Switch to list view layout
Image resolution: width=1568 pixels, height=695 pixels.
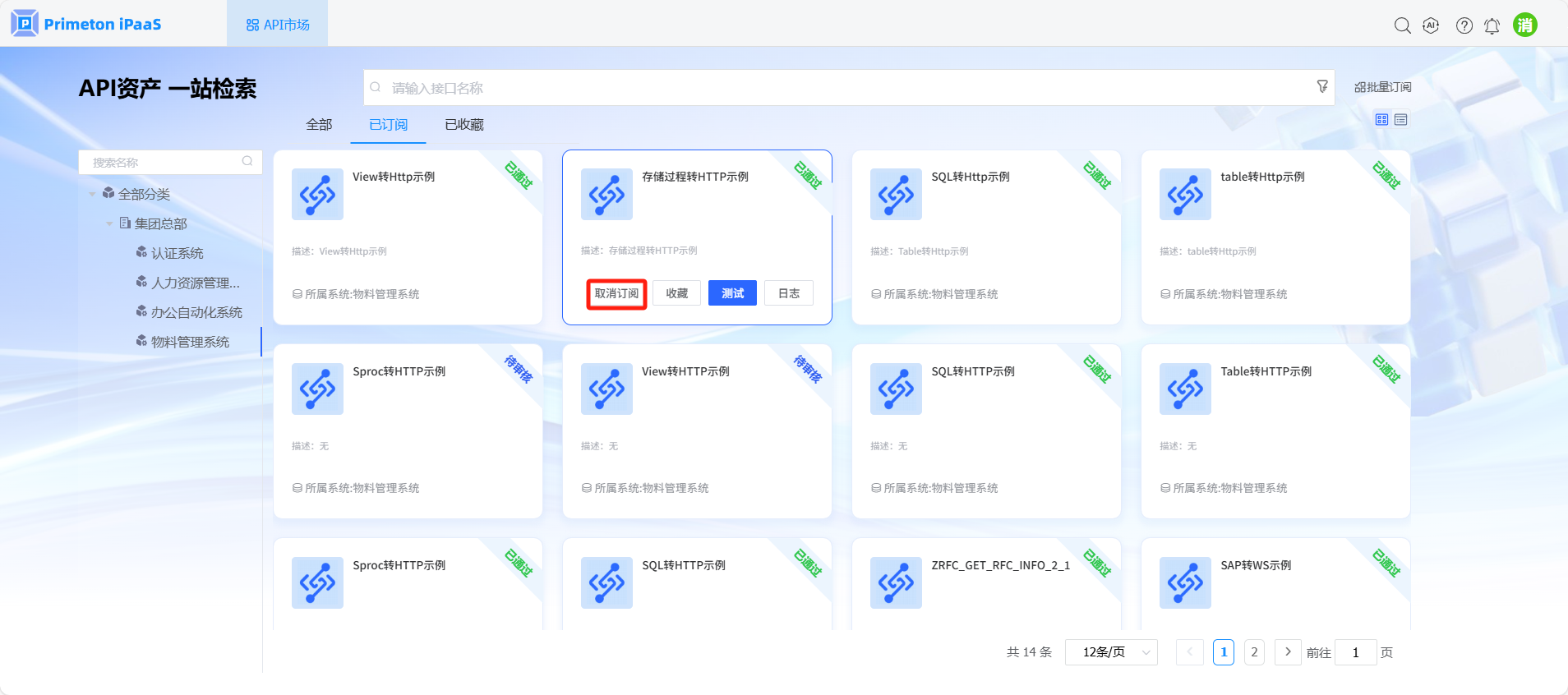tap(1401, 120)
